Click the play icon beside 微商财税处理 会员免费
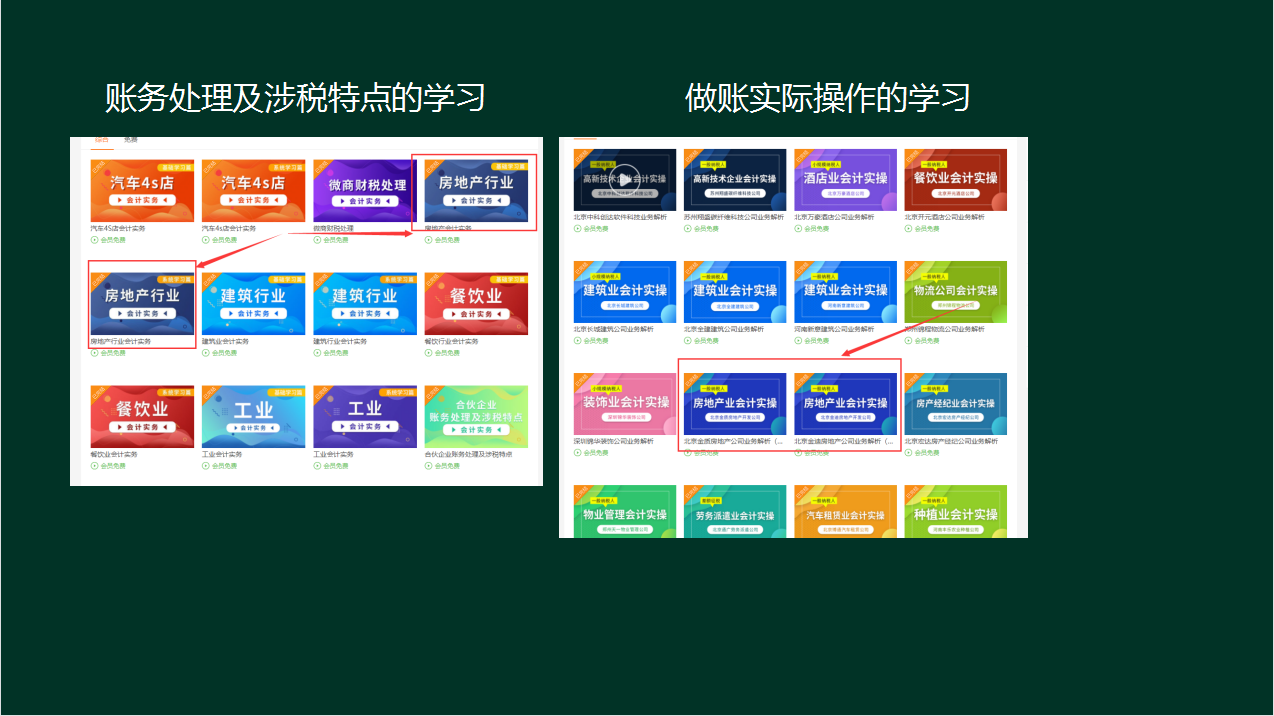 tap(317, 240)
